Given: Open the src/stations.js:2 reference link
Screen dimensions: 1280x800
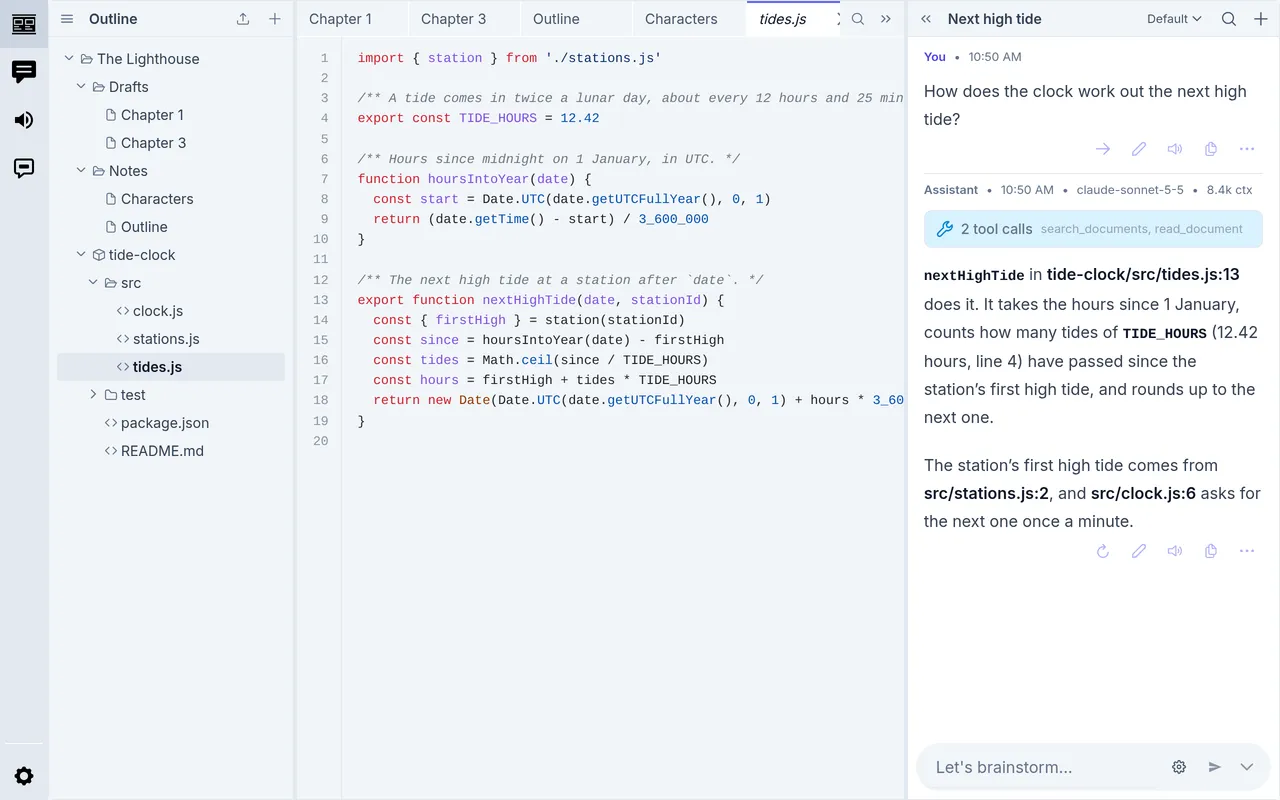Looking at the screenshot, I should pyautogui.click(x=986, y=493).
